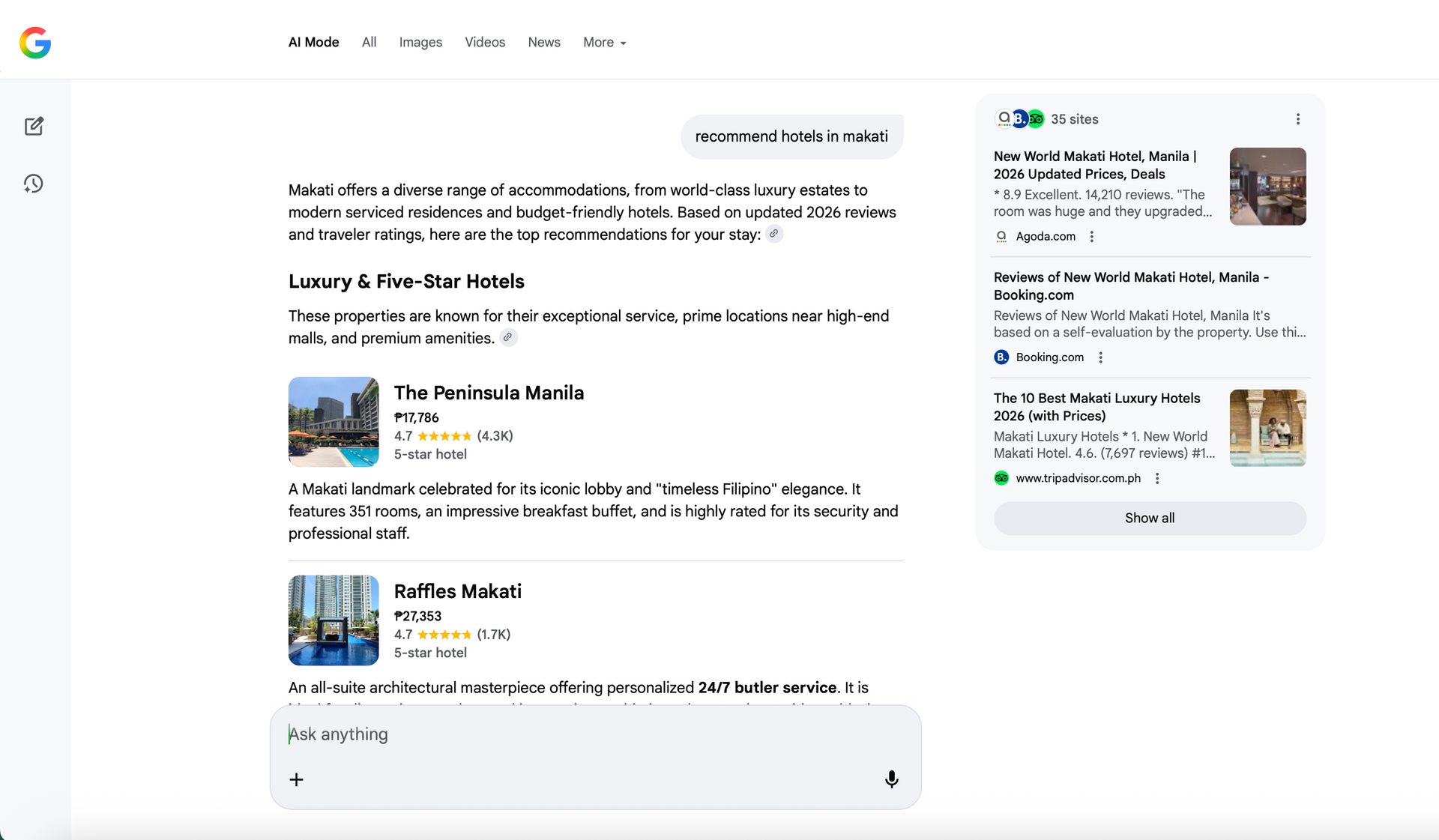Click '5-star hotel' label under Raffles Makati
This screenshot has height=840, width=1439.
pos(430,653)
